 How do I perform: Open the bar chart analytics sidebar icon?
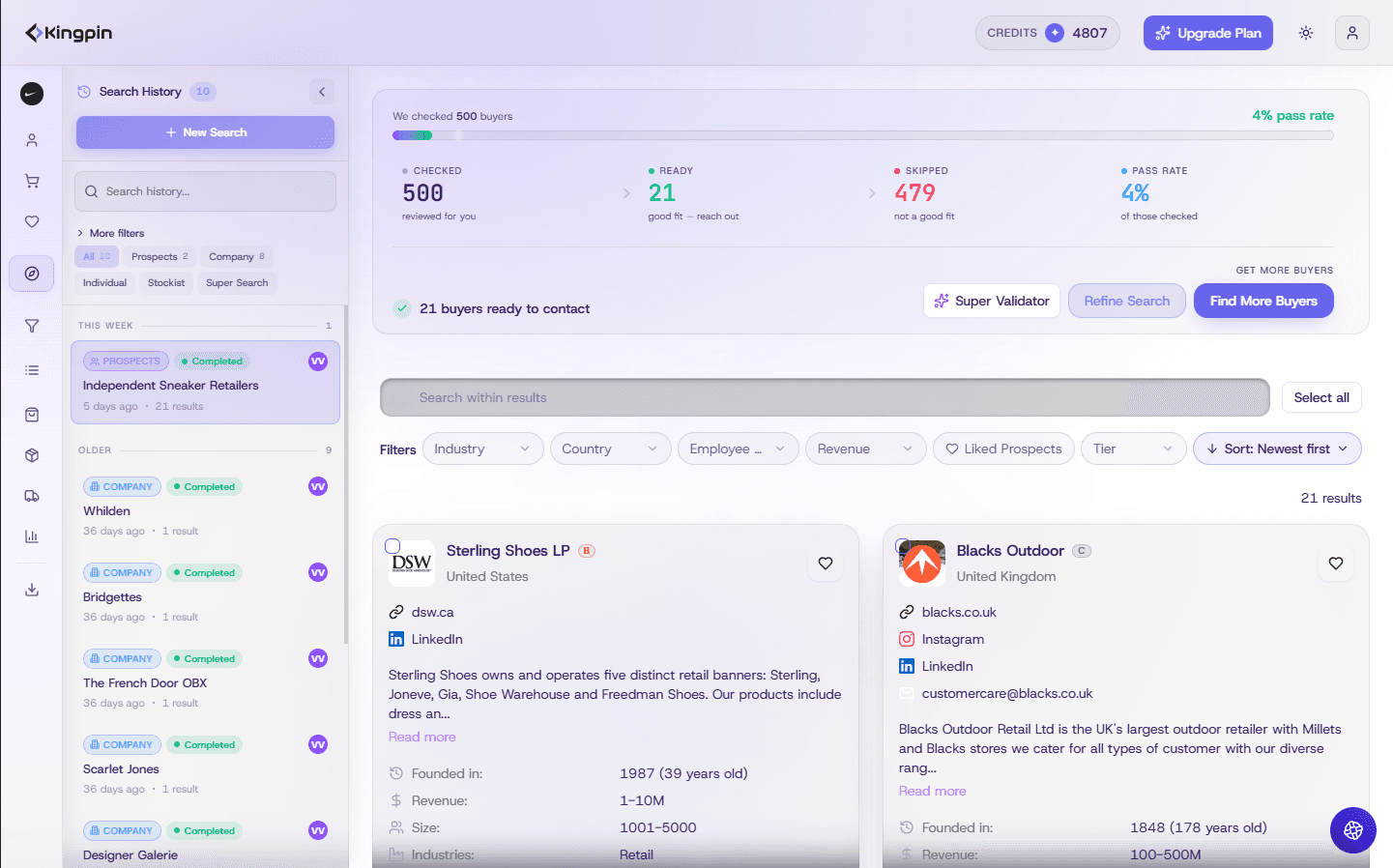click(32, 536)
